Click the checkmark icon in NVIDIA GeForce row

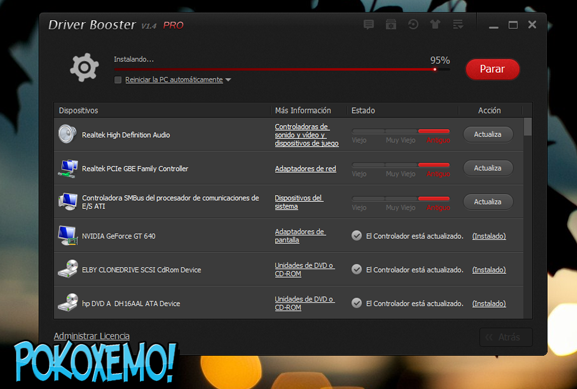[356, 236]
